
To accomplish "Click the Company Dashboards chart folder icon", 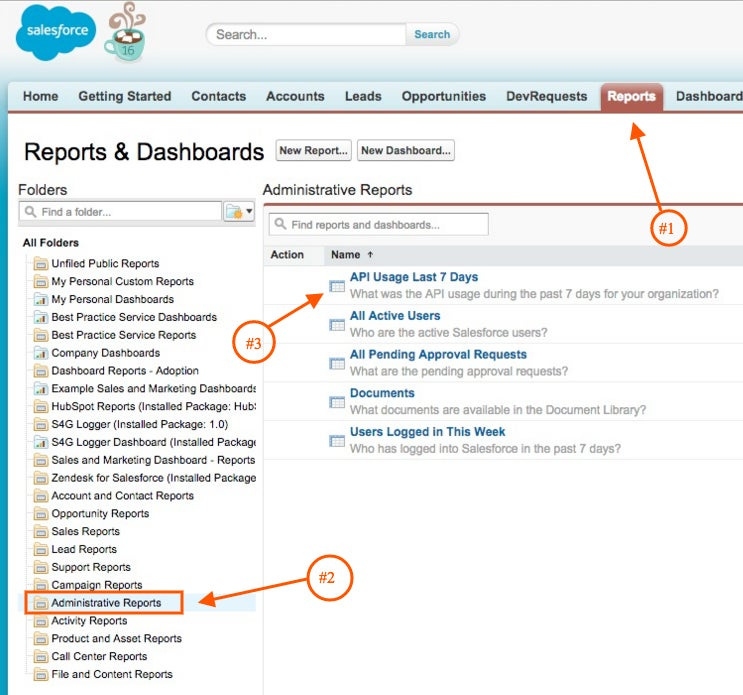I will point(41,353).
